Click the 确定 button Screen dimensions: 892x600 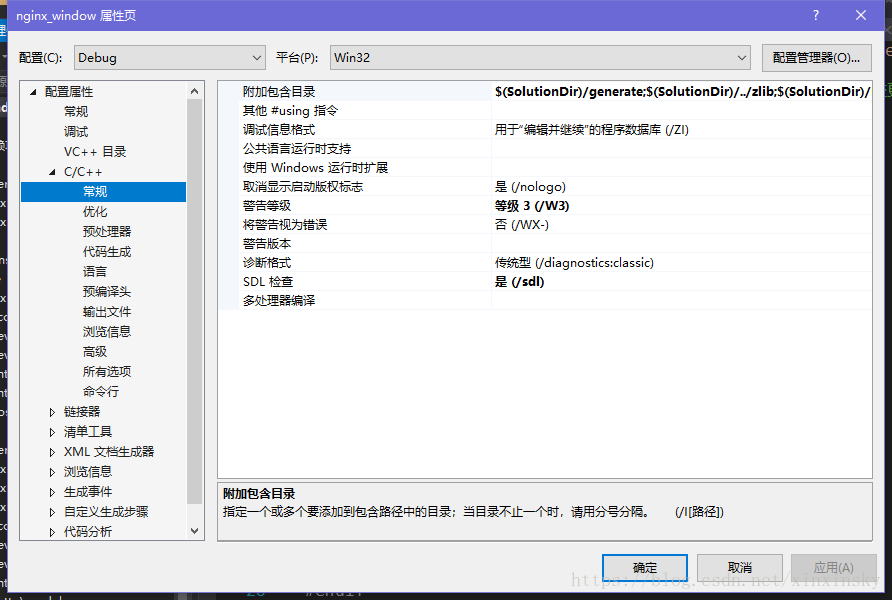(x=645, y=568)
